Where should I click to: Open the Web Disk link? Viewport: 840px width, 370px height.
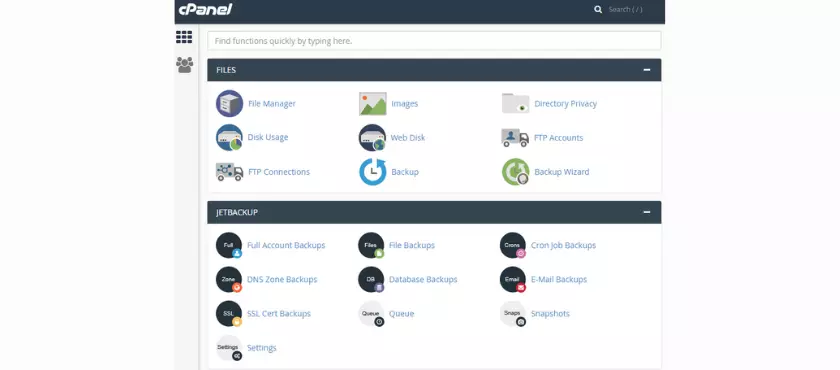pos(408,138)
